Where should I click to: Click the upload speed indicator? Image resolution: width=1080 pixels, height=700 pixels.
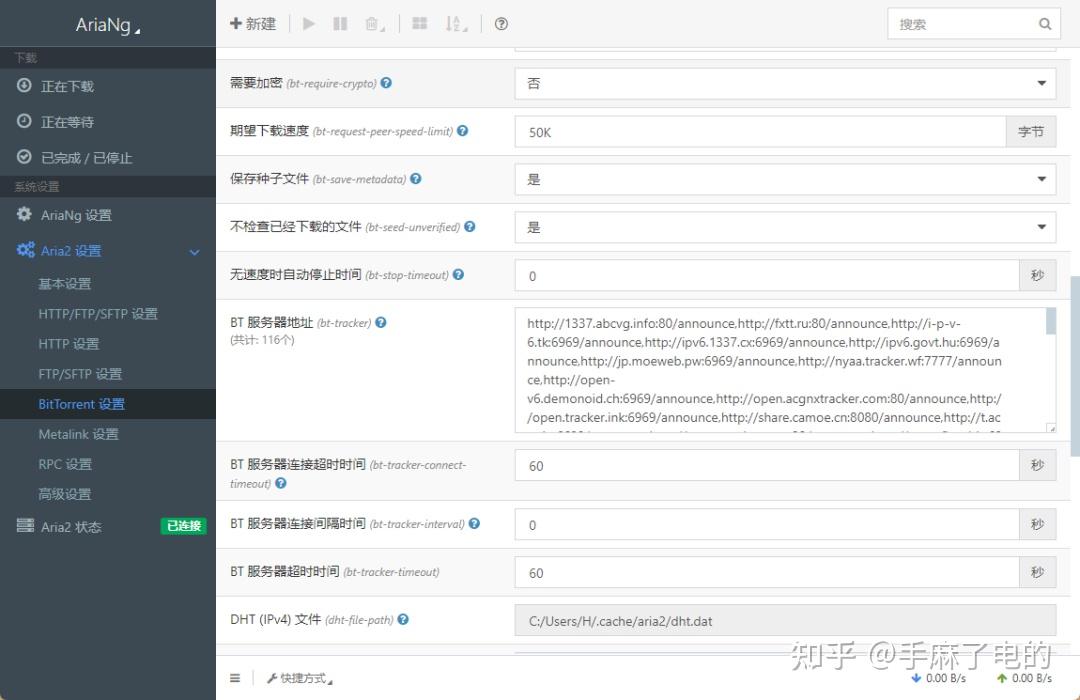pos(1024,678)
